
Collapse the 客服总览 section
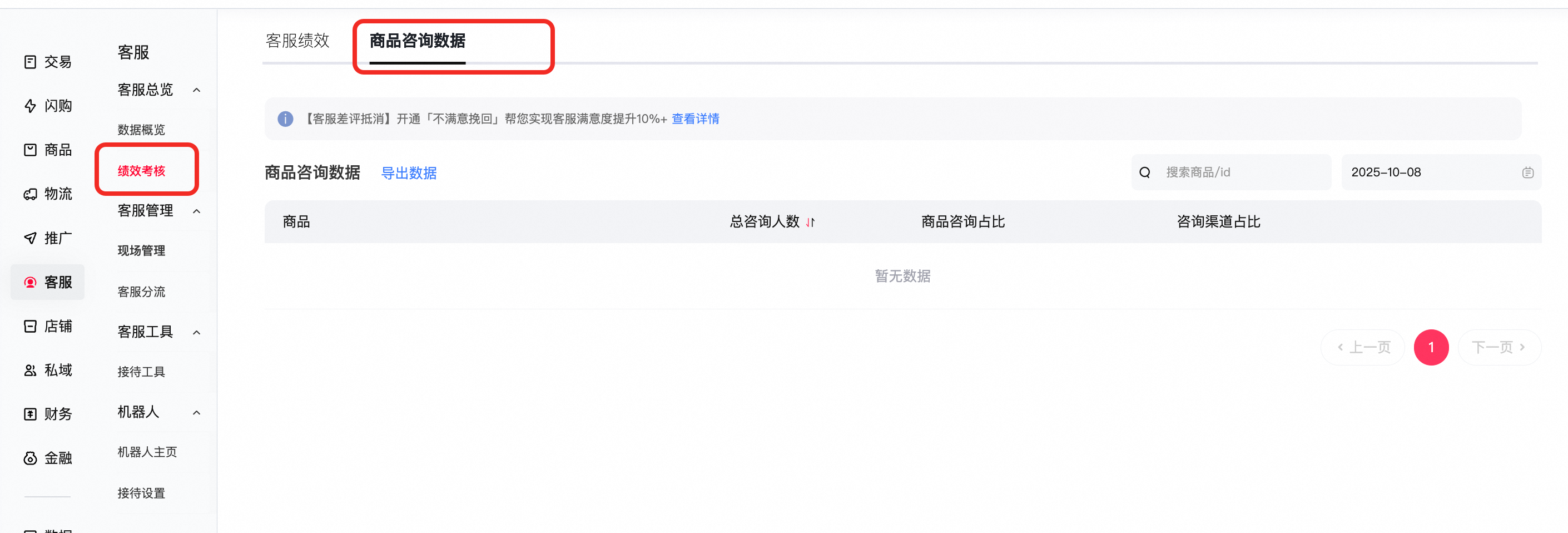pos(197,90)
